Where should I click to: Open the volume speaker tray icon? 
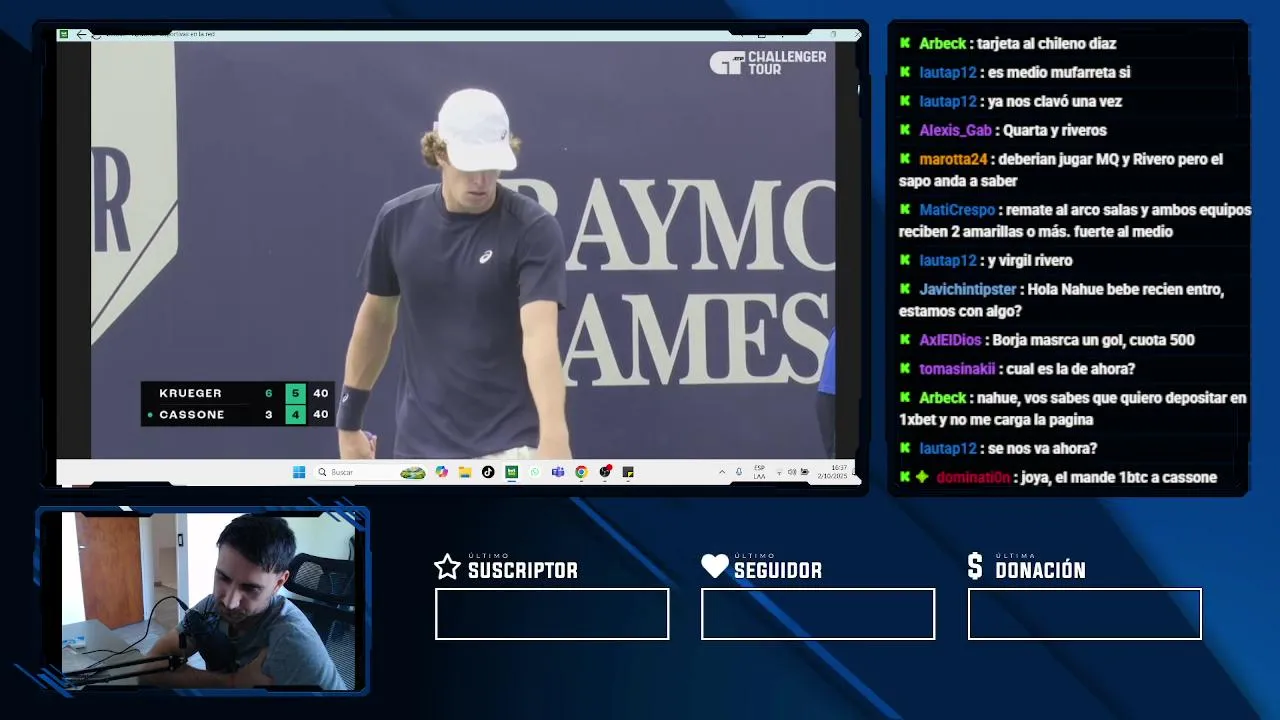(x=791, y=472)
